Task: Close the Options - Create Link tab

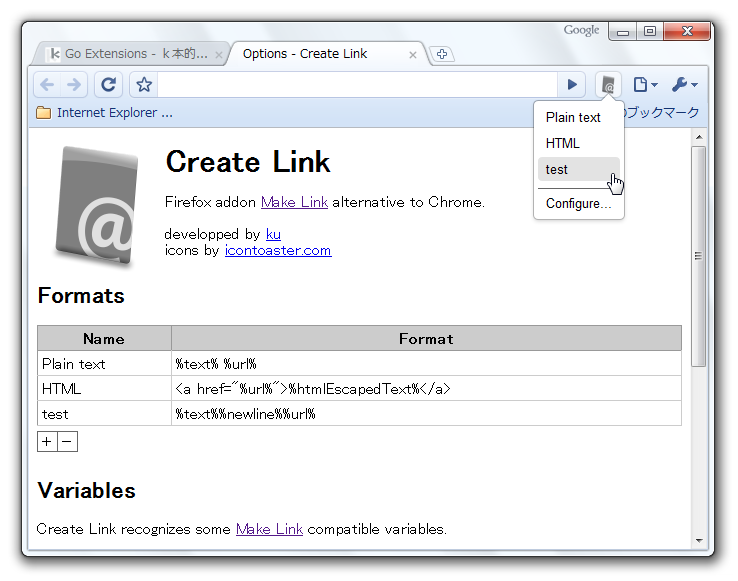Action: (413, 55)
